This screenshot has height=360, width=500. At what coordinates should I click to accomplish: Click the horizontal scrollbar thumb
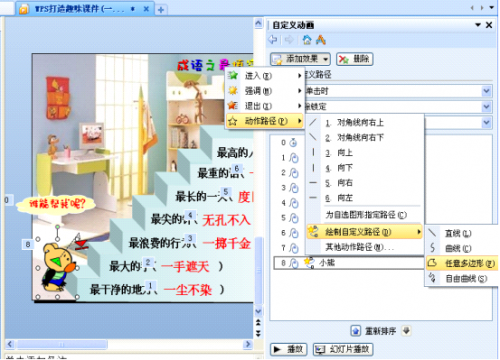tap(62, 344)
